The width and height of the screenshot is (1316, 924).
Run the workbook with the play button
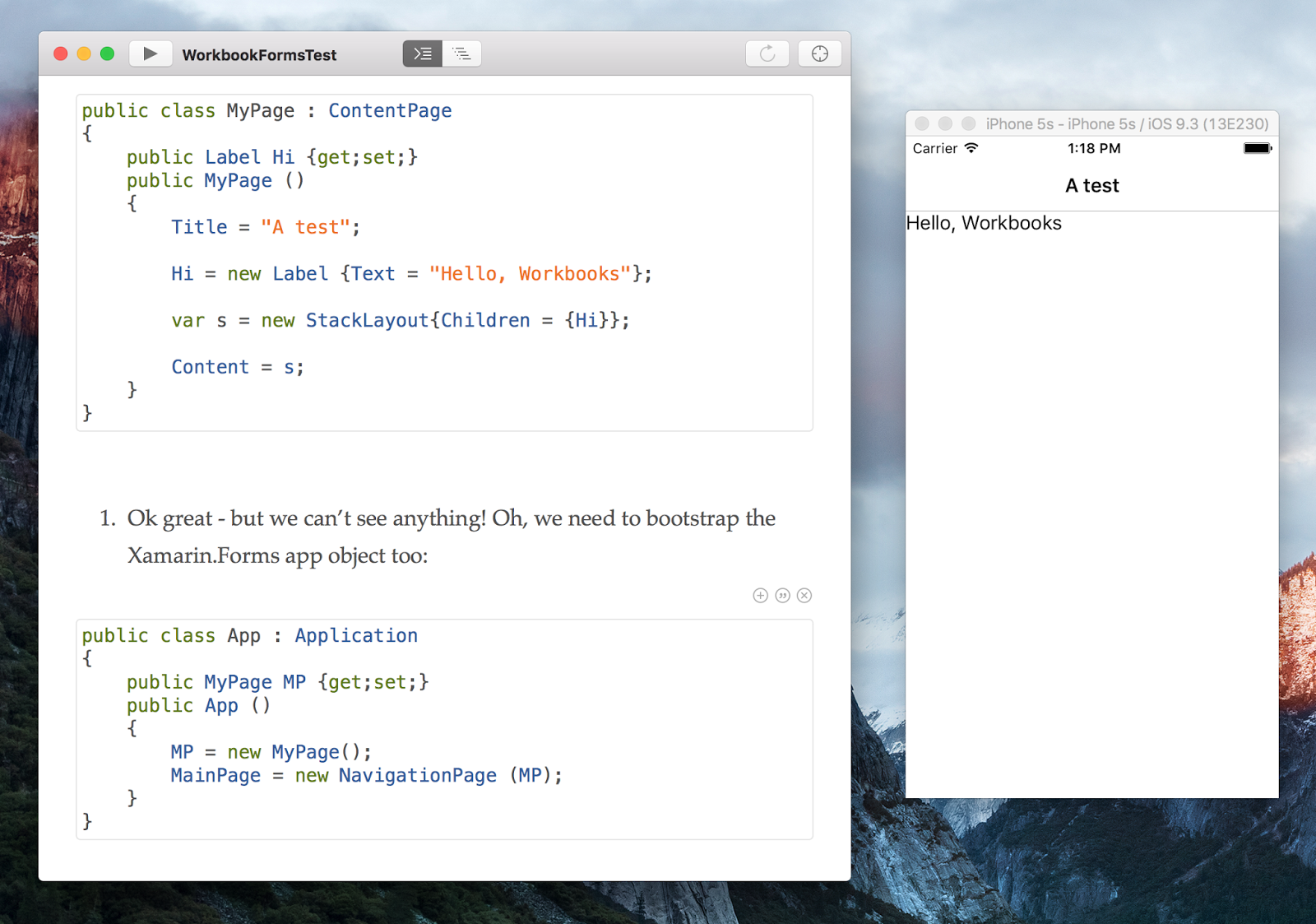tap(151, 53)
